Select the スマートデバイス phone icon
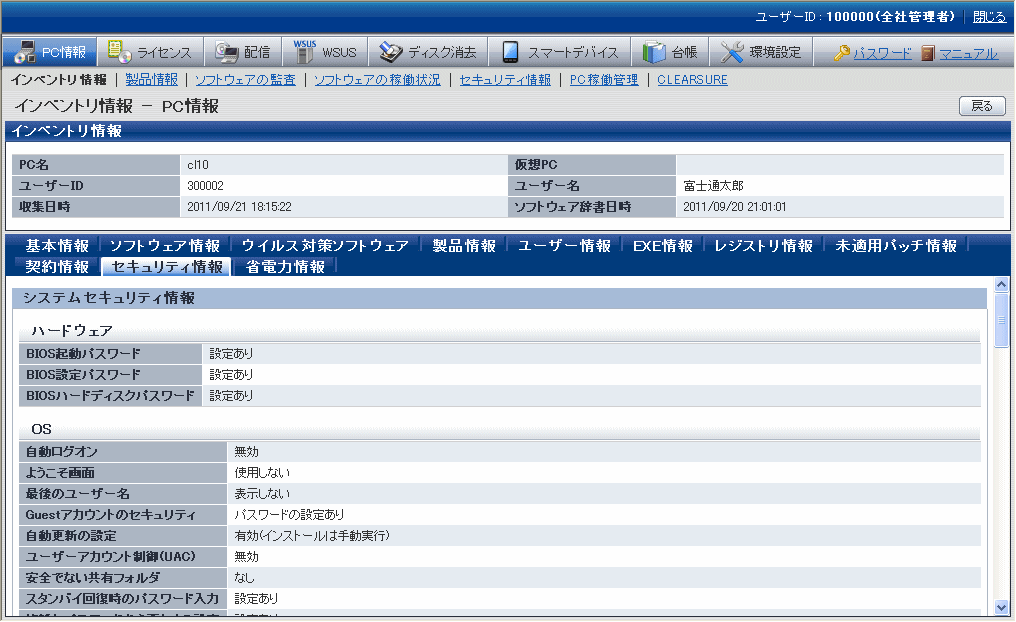 tap(510, 52)
